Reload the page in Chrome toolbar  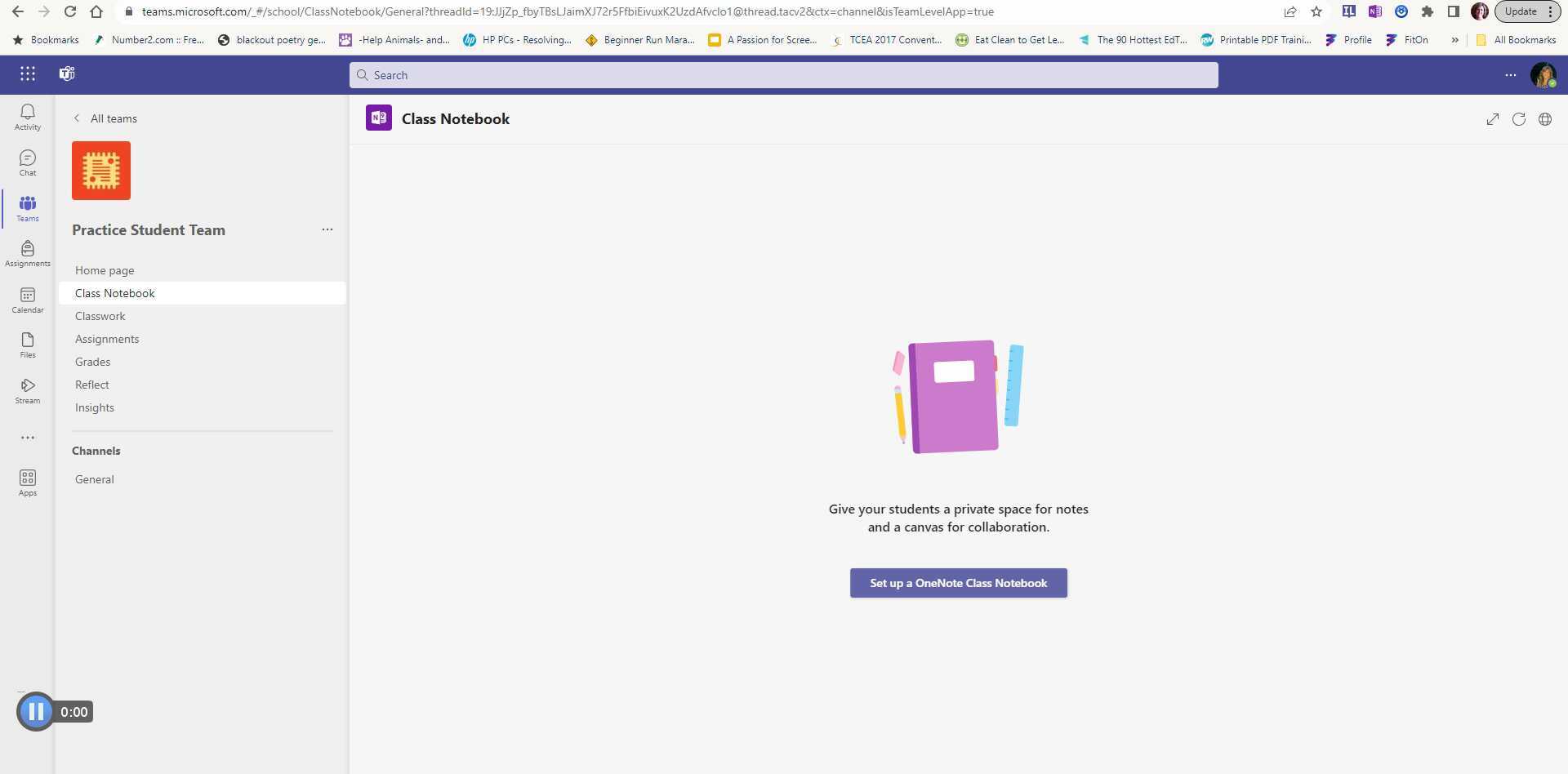coord(70,11)
